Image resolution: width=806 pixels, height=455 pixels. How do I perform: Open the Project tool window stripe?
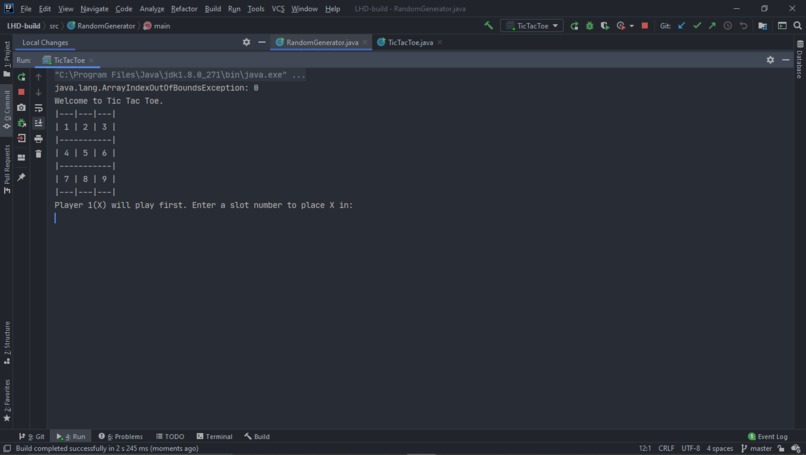(x=7, y=58)
